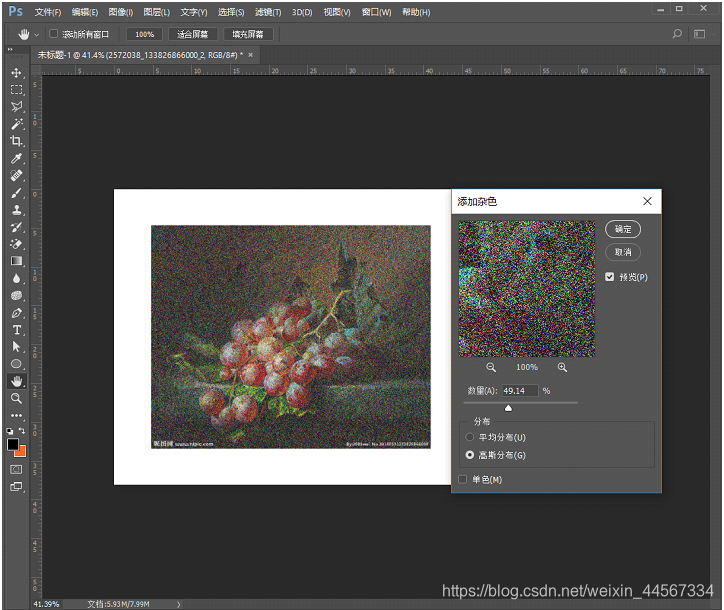Swap foreground and background colors

click(22, 430)
